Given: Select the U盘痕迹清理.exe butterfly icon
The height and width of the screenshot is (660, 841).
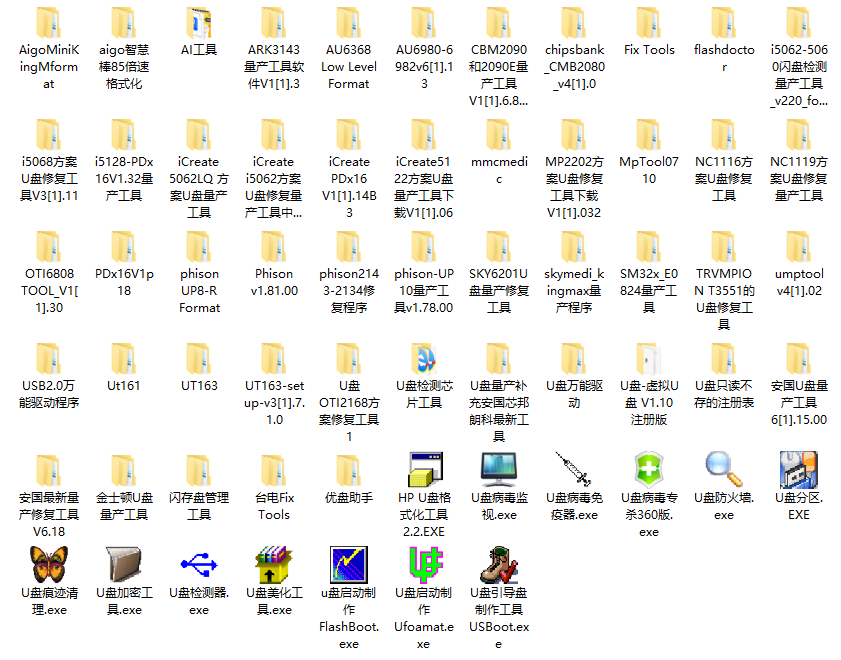Looking at the screenshot, I should tap(49, 565).
